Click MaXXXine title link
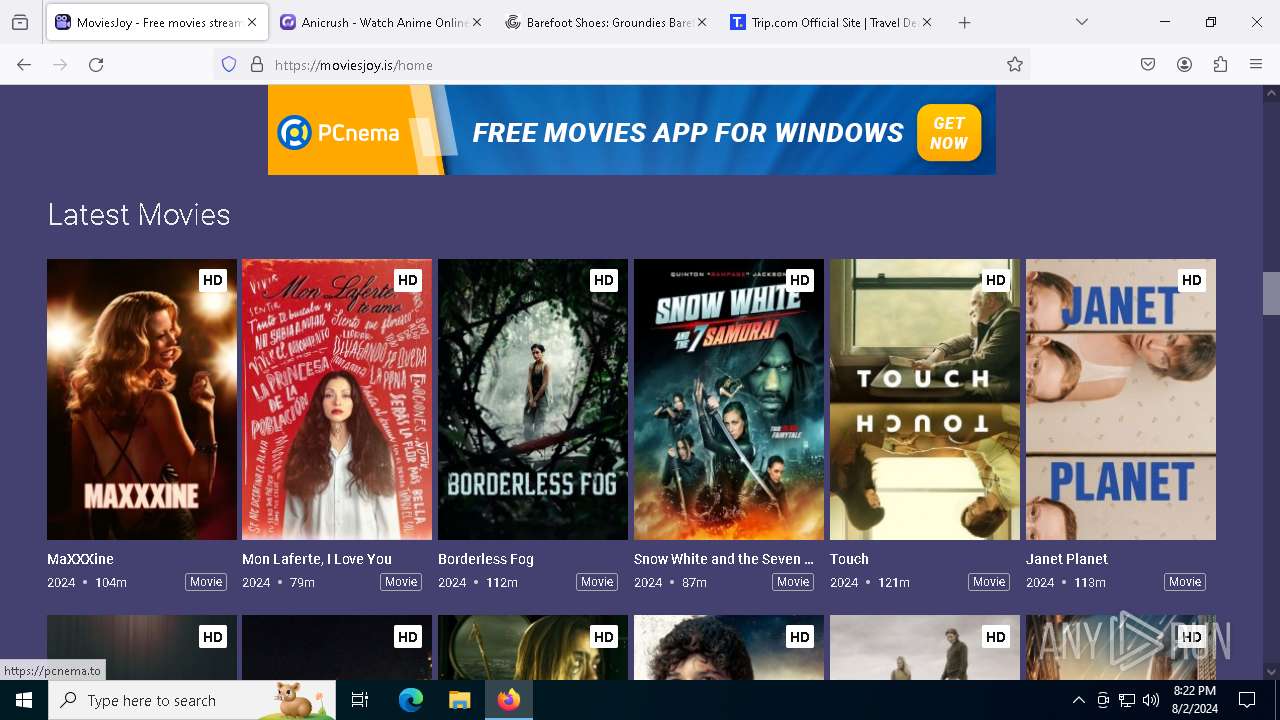This screenshot has width=1280, height=720. 80,559
